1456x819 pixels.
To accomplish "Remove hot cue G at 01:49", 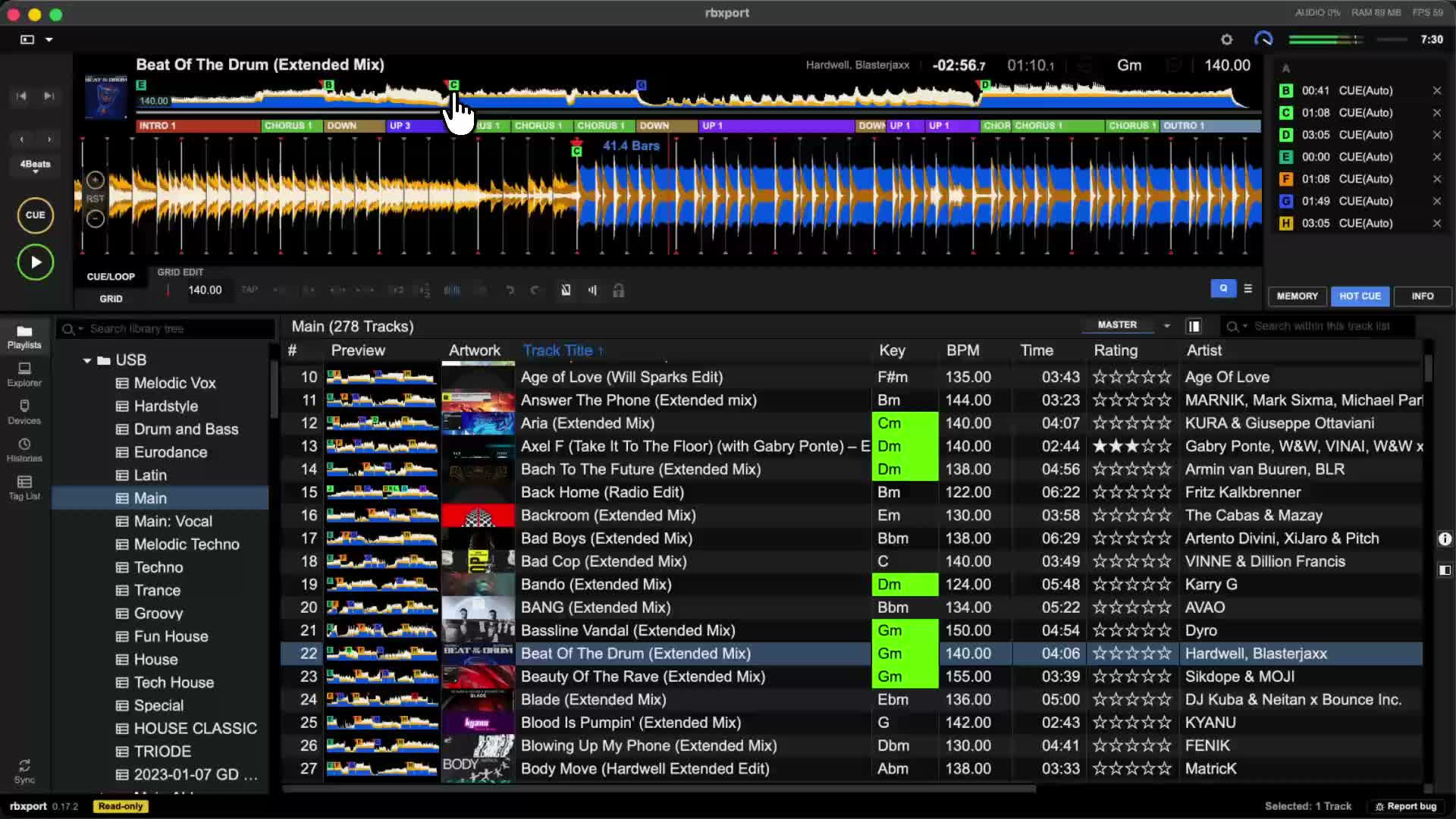I will pos(1437,201).
